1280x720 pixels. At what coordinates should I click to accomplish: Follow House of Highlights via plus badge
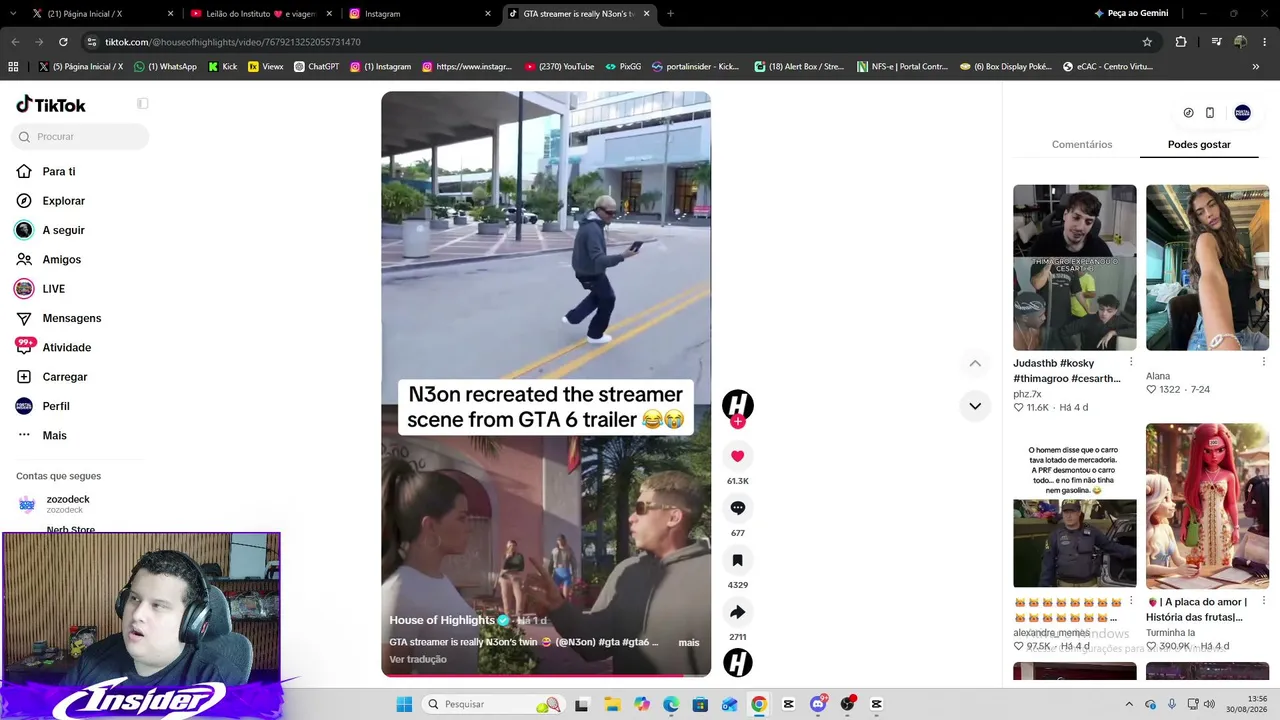[x=738, y=422]
